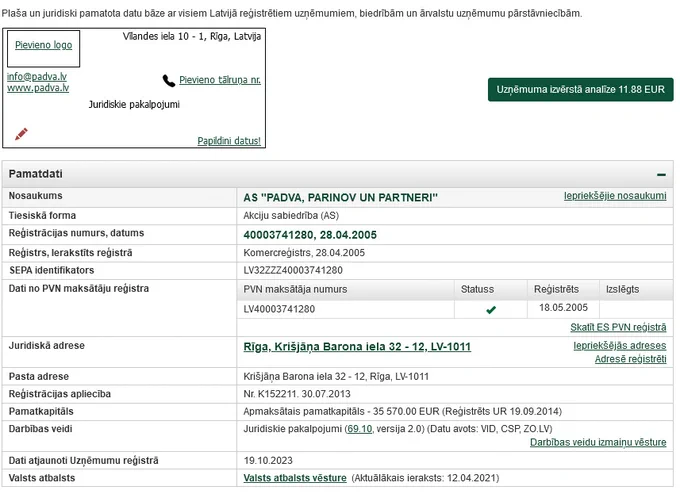
Task: Click the Pasta adrese row label
Action: point(39,376)
